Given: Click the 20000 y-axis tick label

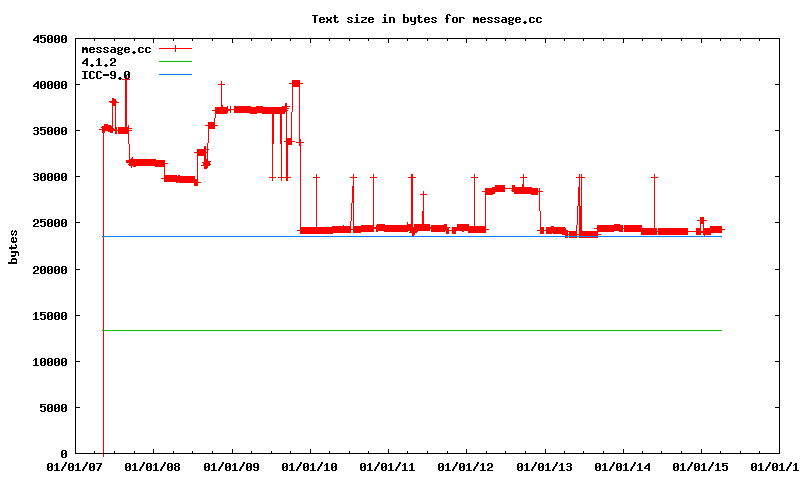Looking at the screenshot, I should tap(47, 270).
